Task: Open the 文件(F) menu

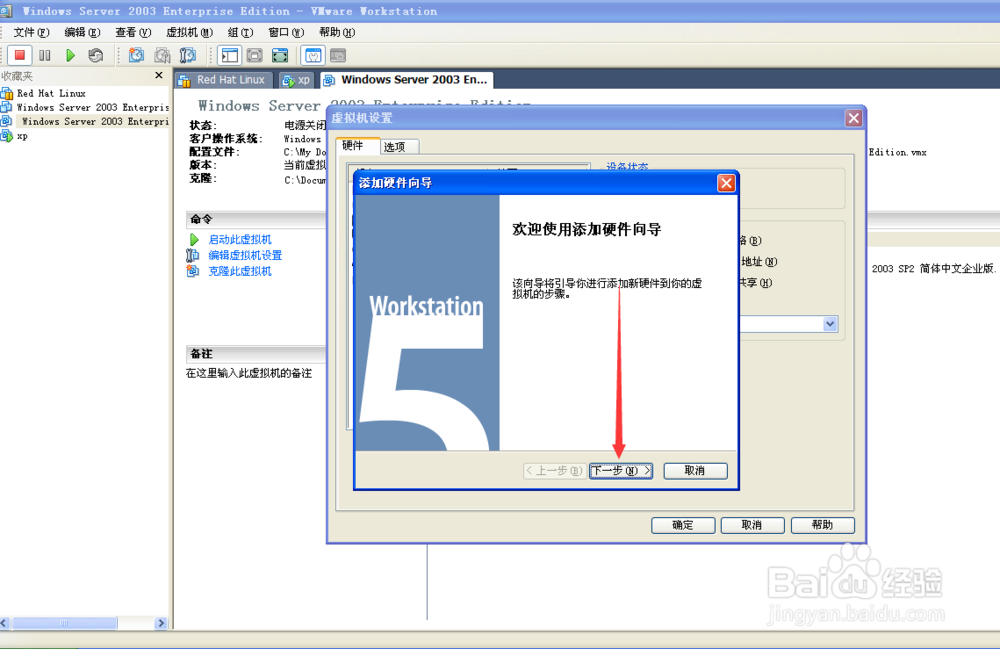Action: tap(31, 33)
